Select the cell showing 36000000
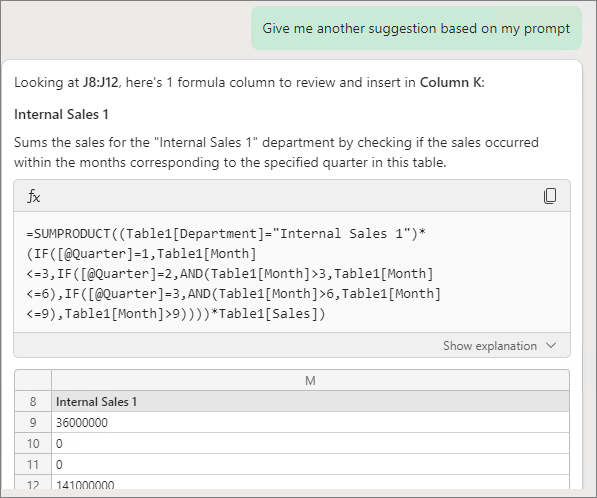The width and height of the screenshot is (597, 498). [x=310, y=422]
